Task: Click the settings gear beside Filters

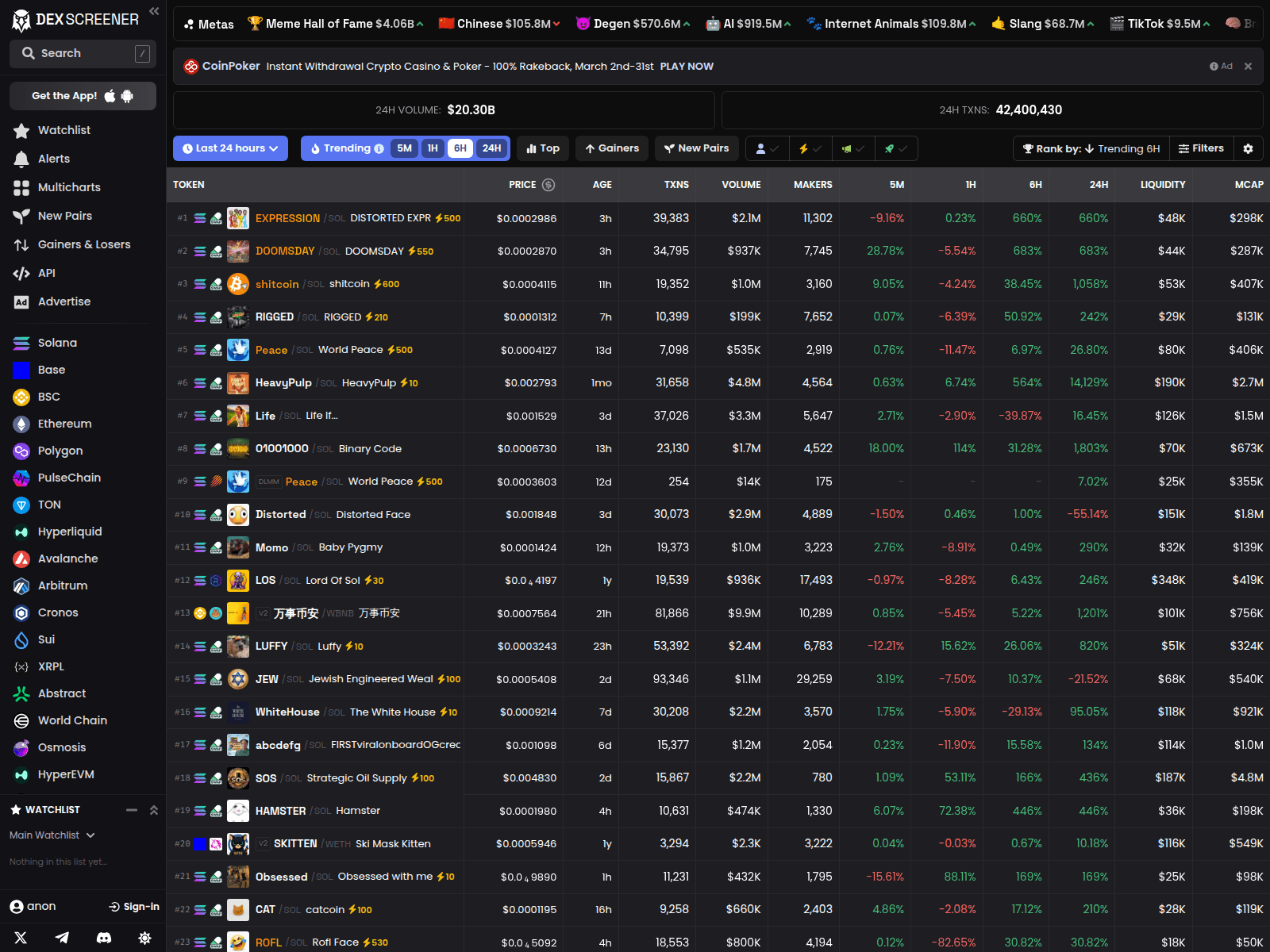Action: [1249, 148]
